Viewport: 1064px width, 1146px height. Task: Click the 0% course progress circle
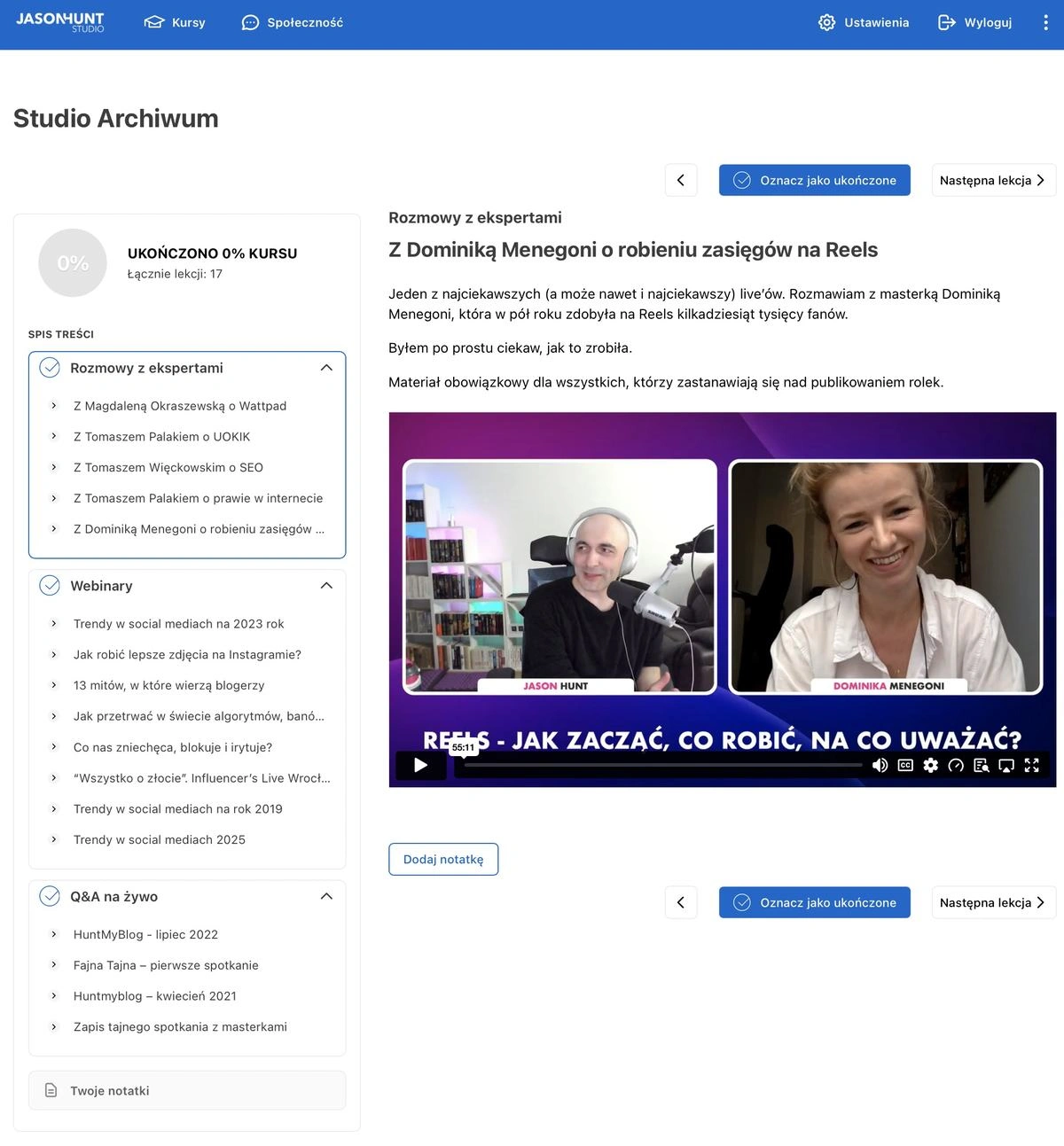(73, 263)
